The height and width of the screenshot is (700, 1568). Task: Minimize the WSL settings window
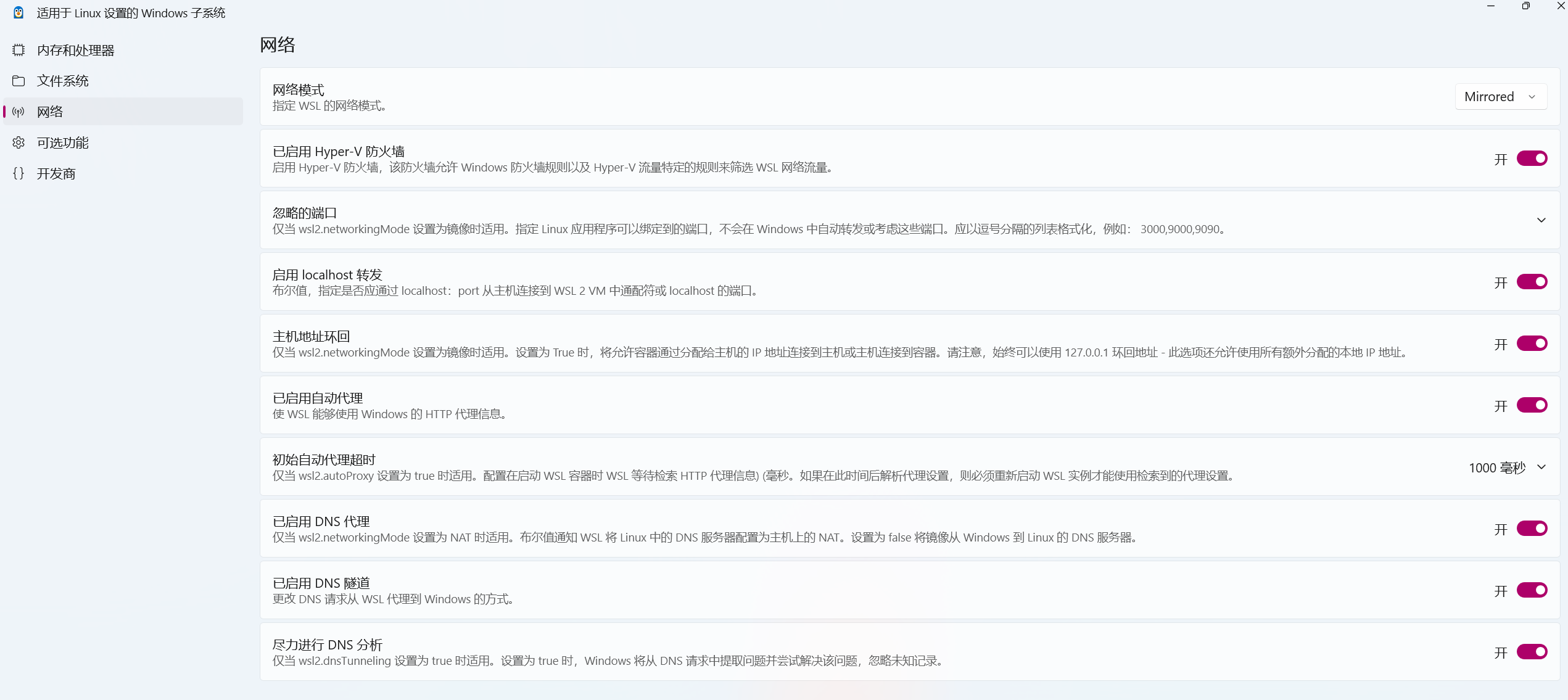(1491, 6)
